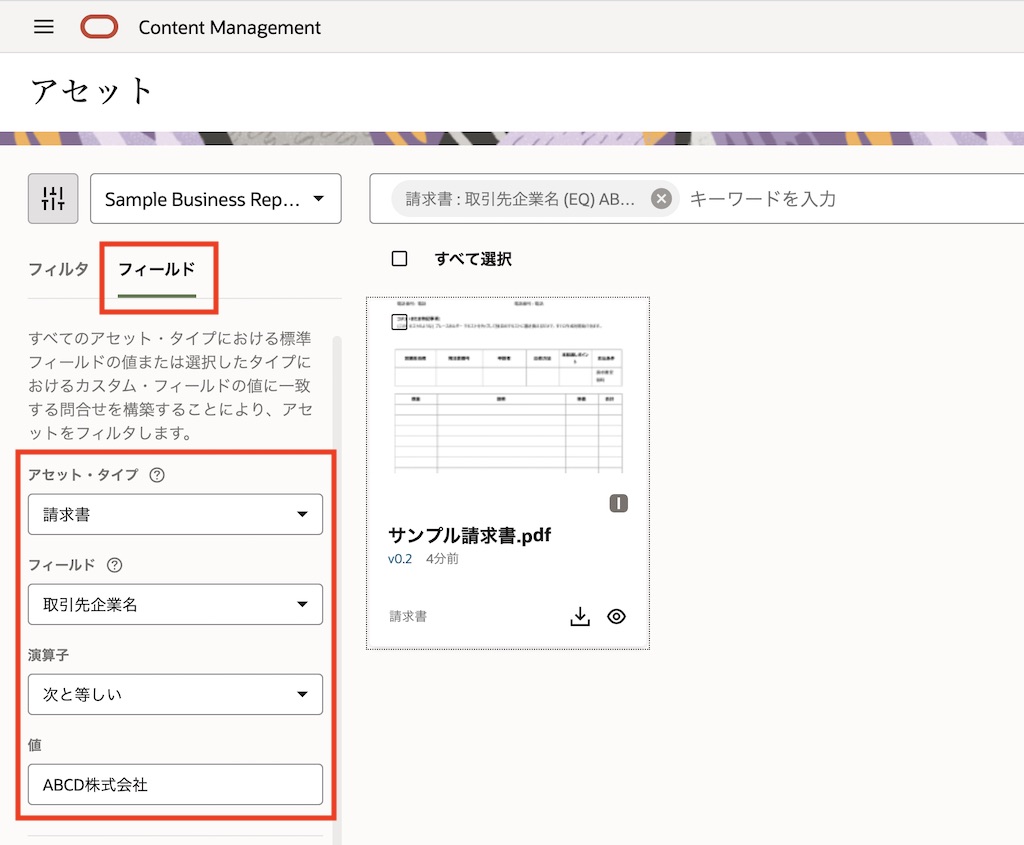
Task: Click the 値 field containing ABCD株式会社
Action: [175, 785]
